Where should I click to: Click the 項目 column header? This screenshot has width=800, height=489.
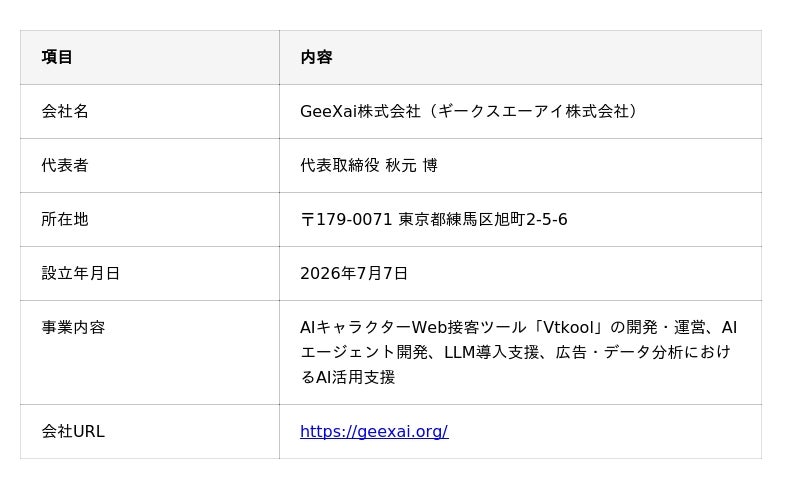pos(149,57)
